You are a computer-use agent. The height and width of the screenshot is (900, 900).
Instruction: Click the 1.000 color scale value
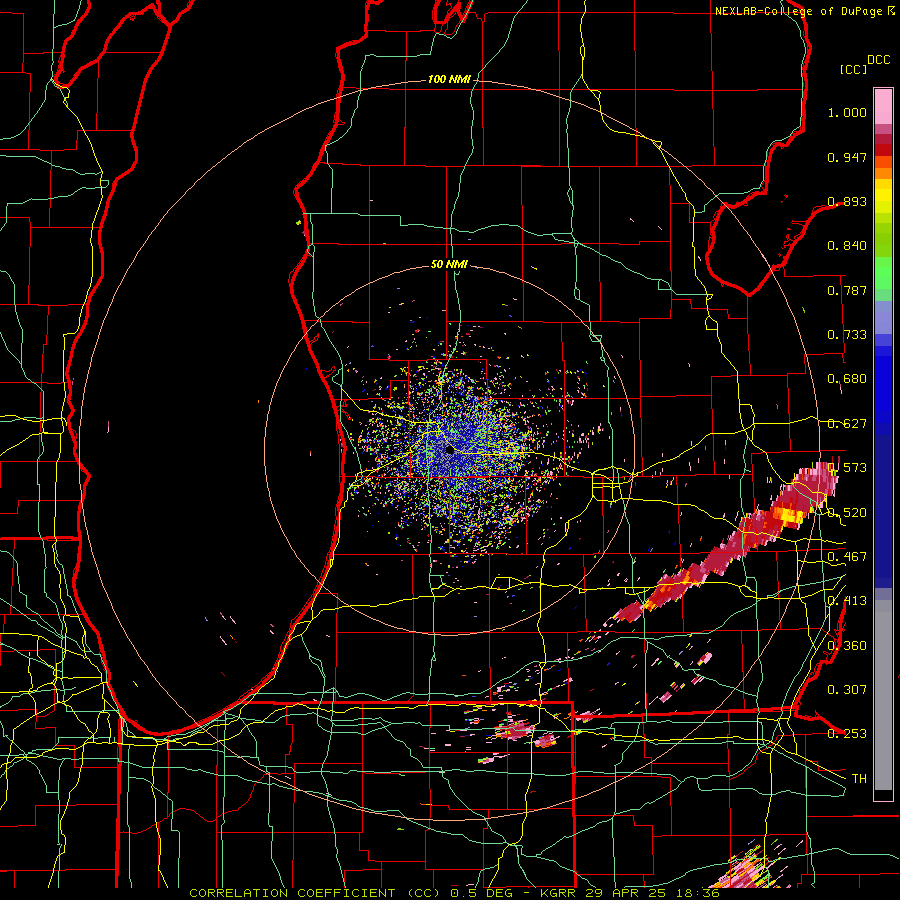(847, 112)
